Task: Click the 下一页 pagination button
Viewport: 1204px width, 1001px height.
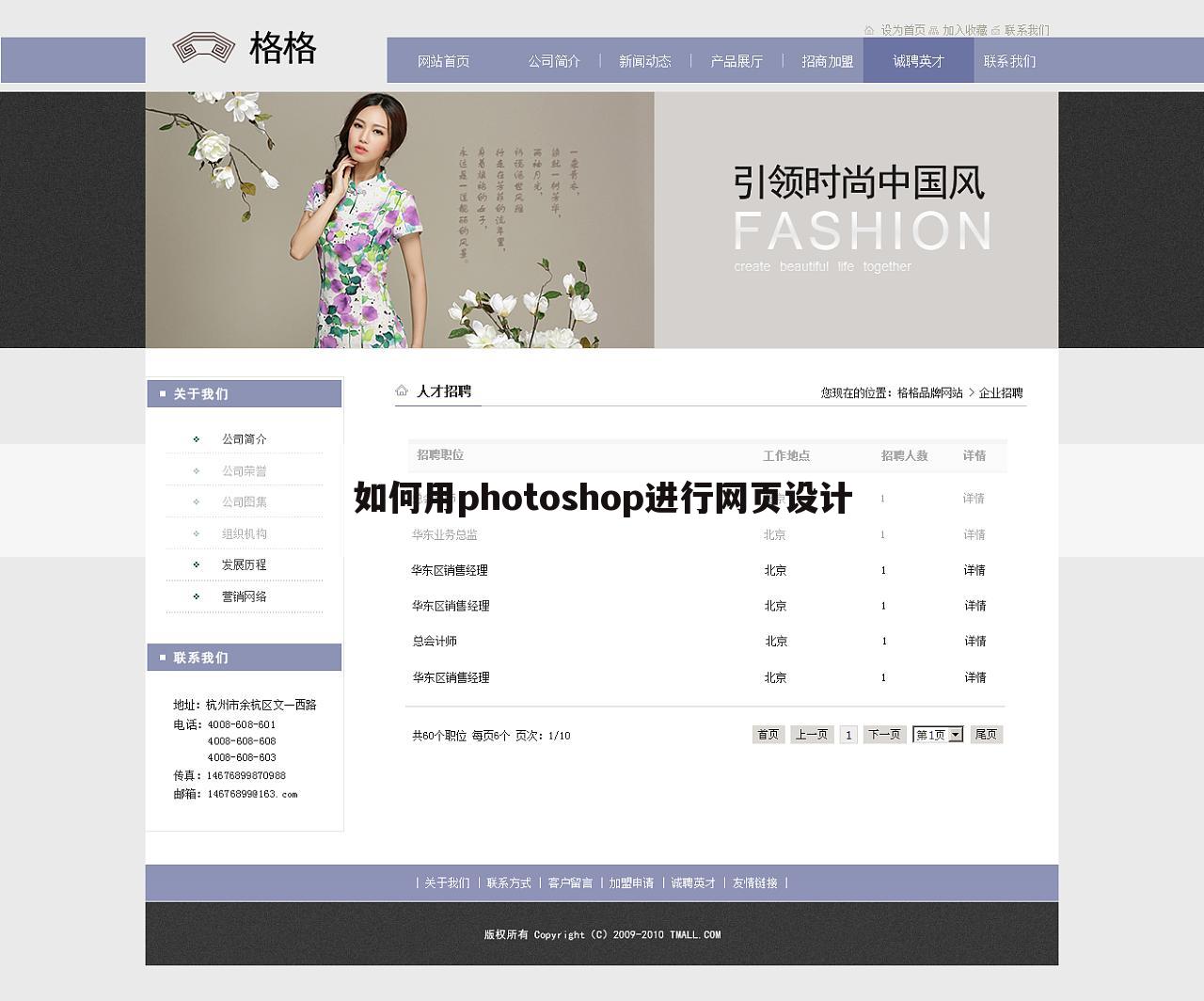Action: tap(884, 735)
